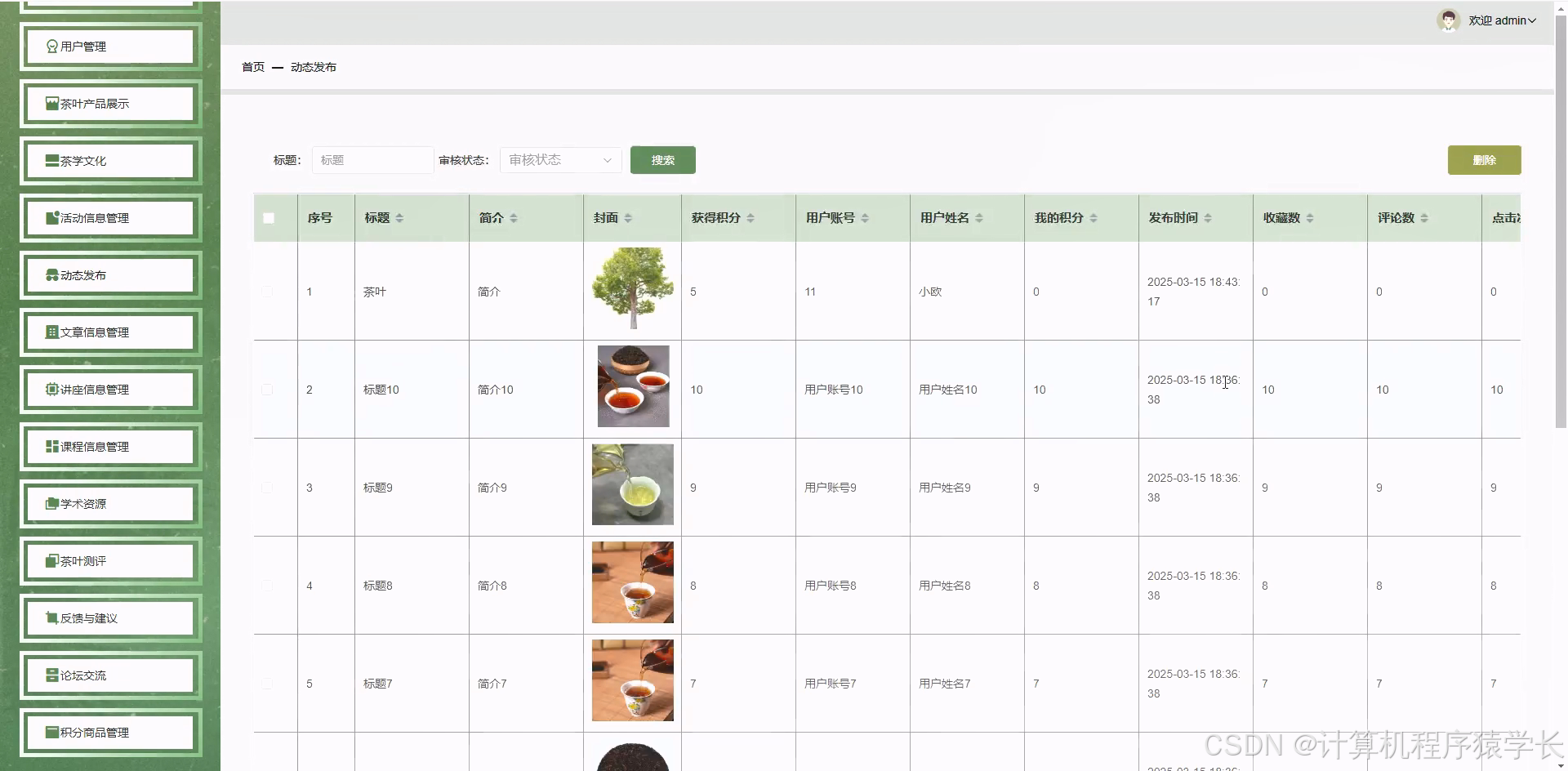Open 茶学文化 menu item
The height and width of the screenshot is (771, 1568).
tap(111, 161)
